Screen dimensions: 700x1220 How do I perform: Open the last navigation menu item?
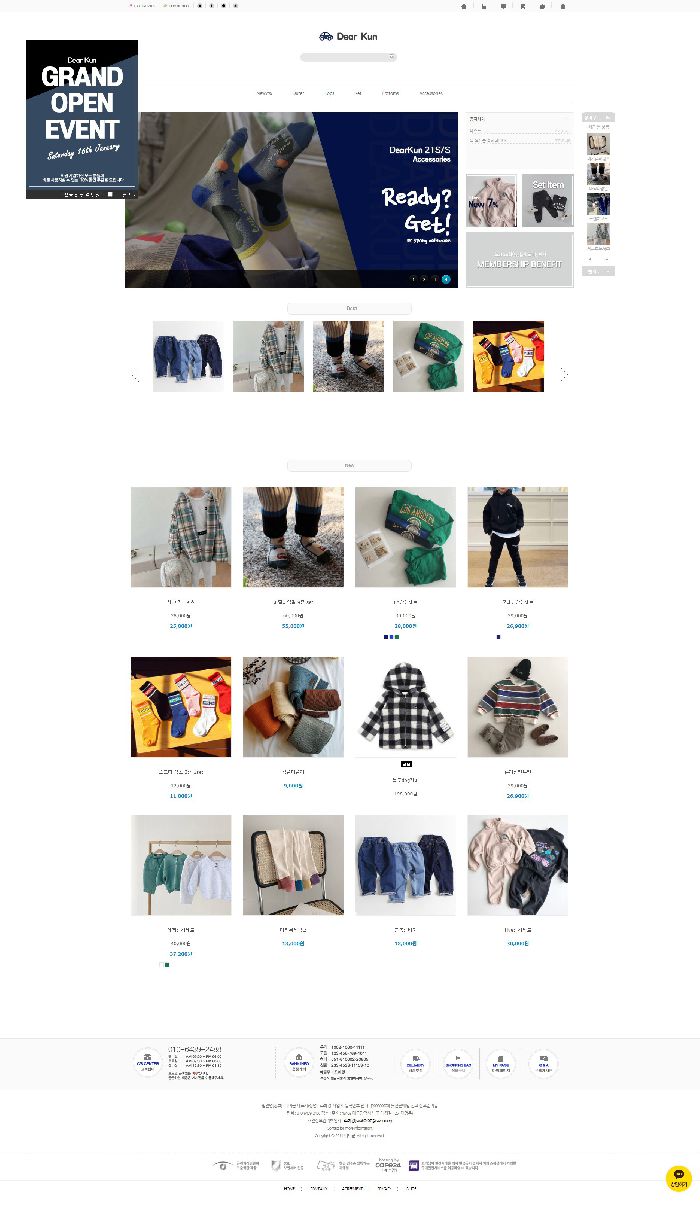(431, 93)
